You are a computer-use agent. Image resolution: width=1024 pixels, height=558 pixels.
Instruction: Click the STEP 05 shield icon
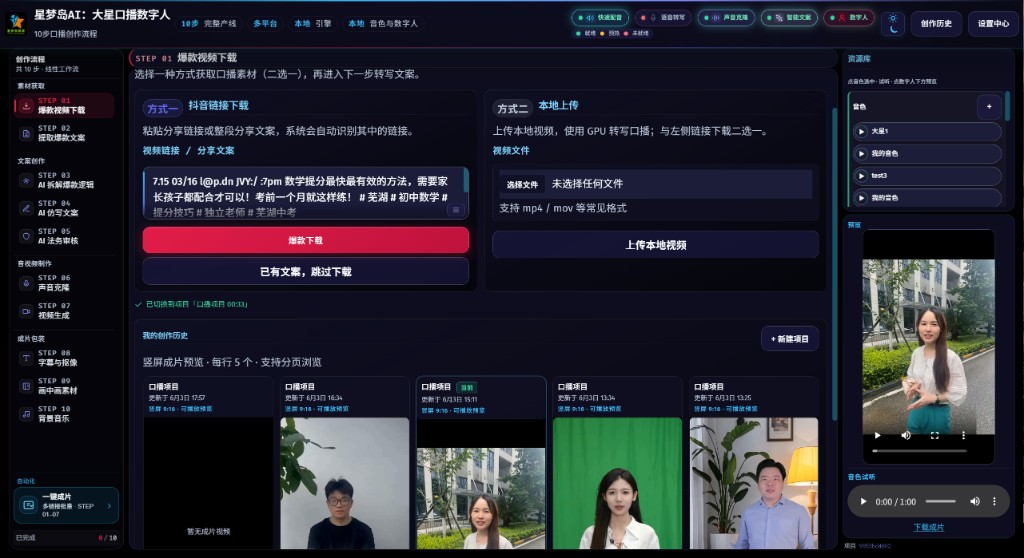[26, 236]
